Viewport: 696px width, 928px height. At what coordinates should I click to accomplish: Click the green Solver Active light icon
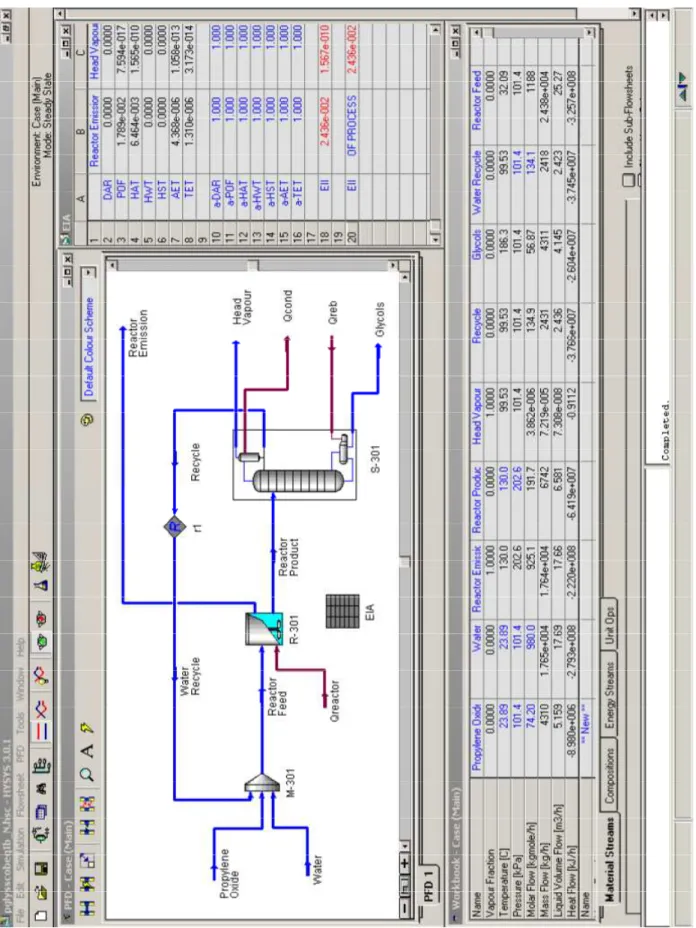pyautogui.click(x=41, y=641)
